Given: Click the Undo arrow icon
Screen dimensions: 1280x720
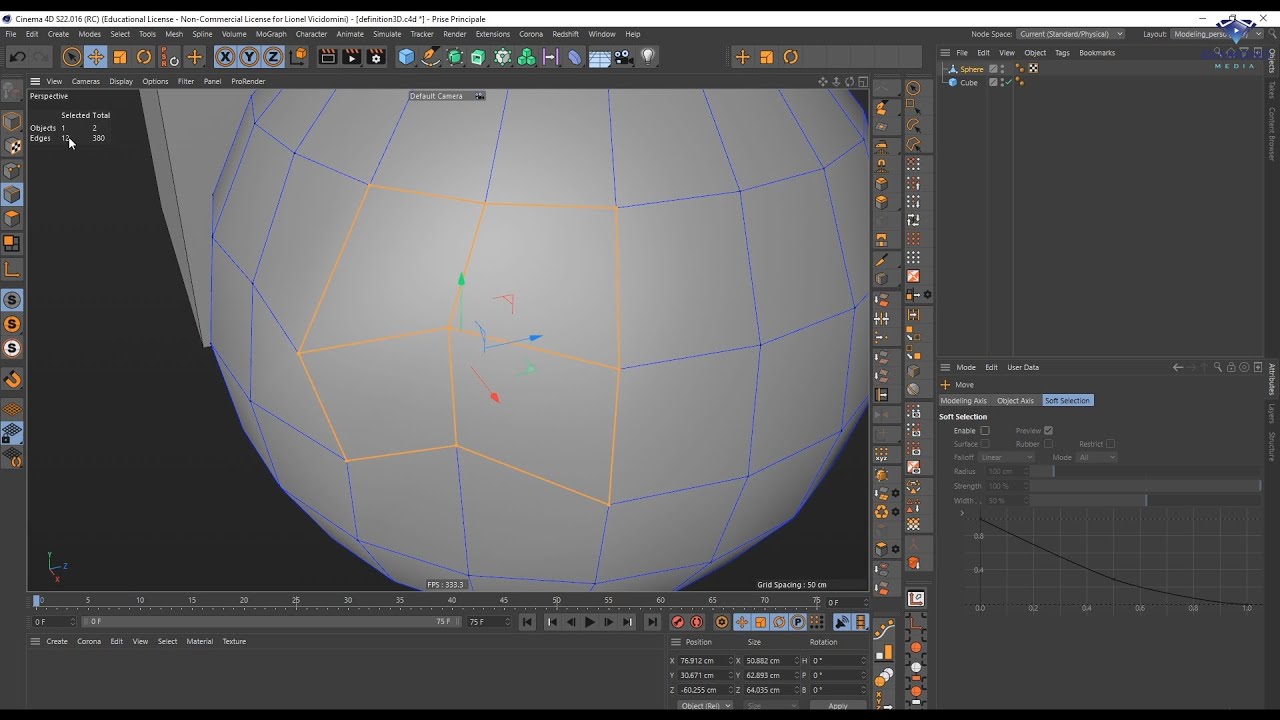Looking at the screenshot, I should tap(17, 57).
